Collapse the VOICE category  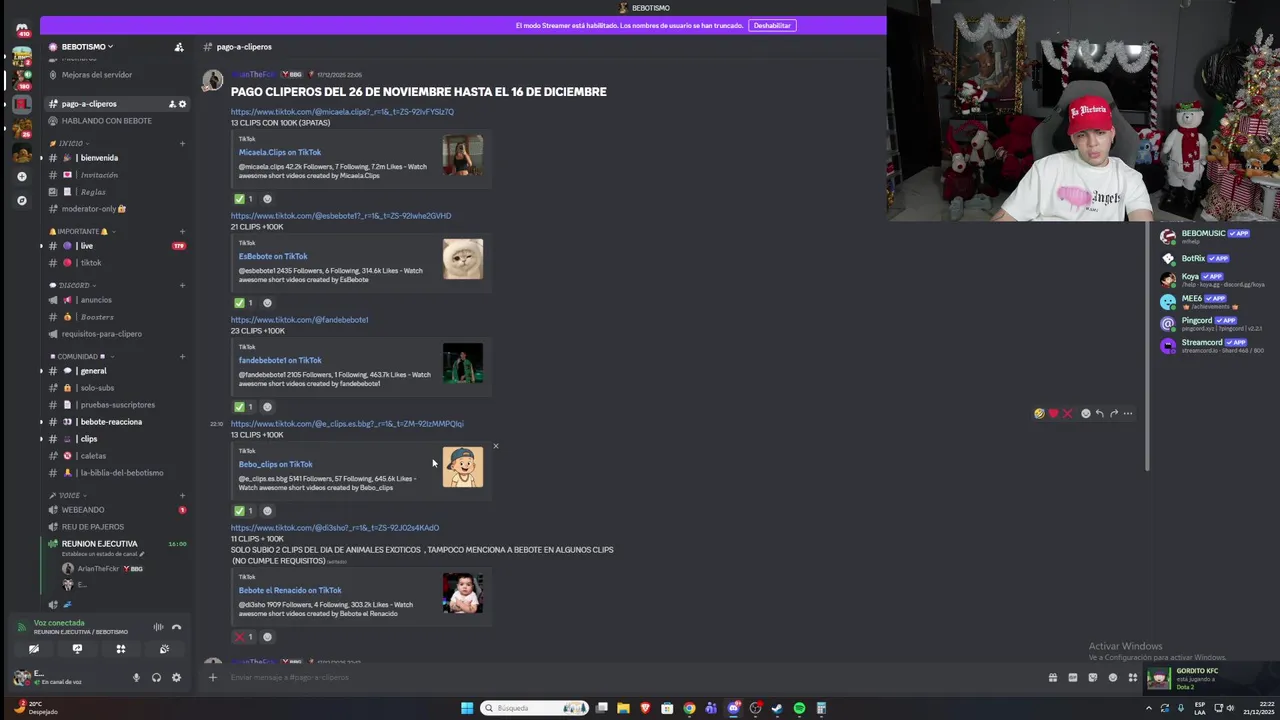(x=66, y=495)
